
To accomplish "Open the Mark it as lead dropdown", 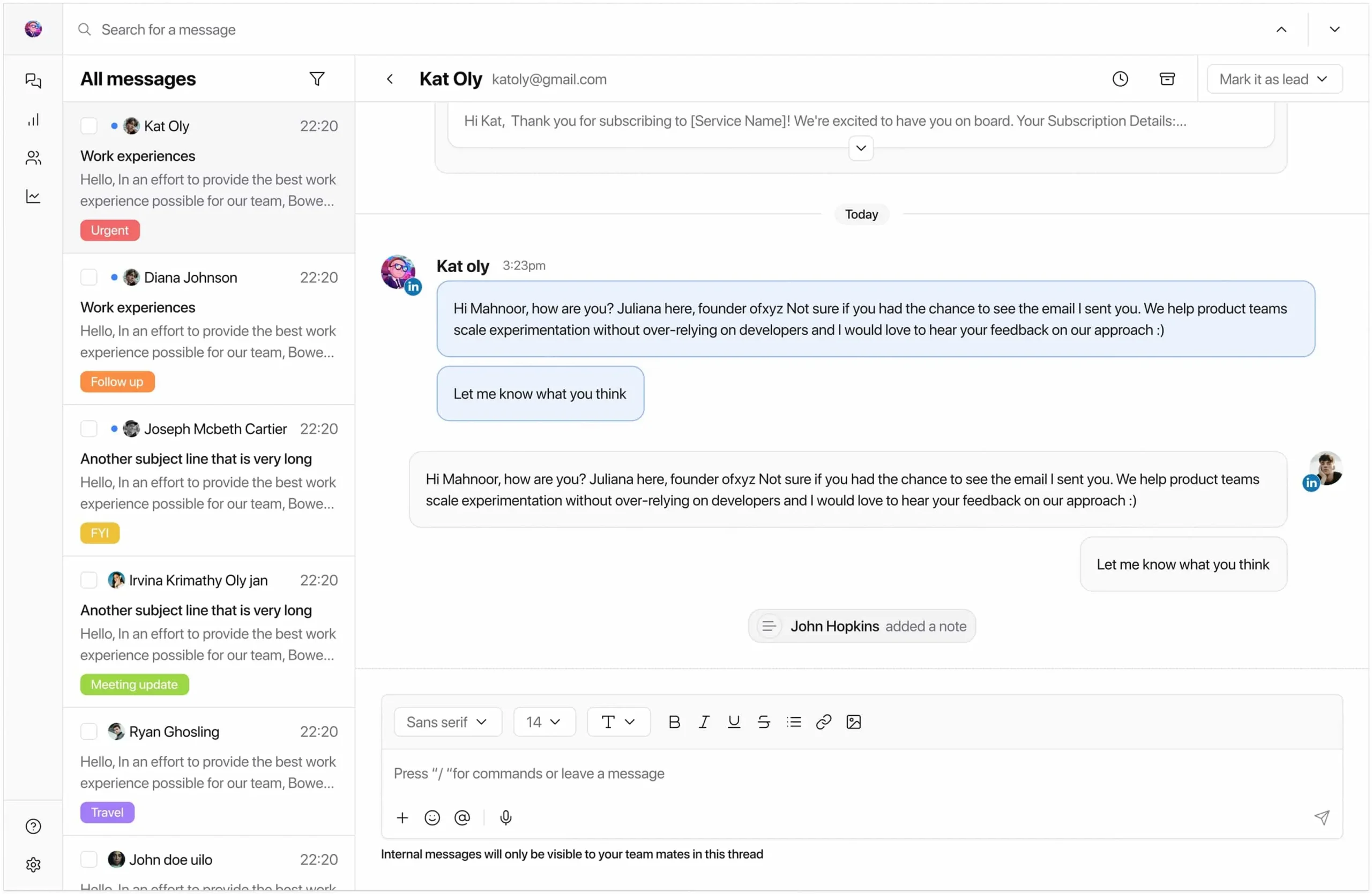I will [1274, 79].
